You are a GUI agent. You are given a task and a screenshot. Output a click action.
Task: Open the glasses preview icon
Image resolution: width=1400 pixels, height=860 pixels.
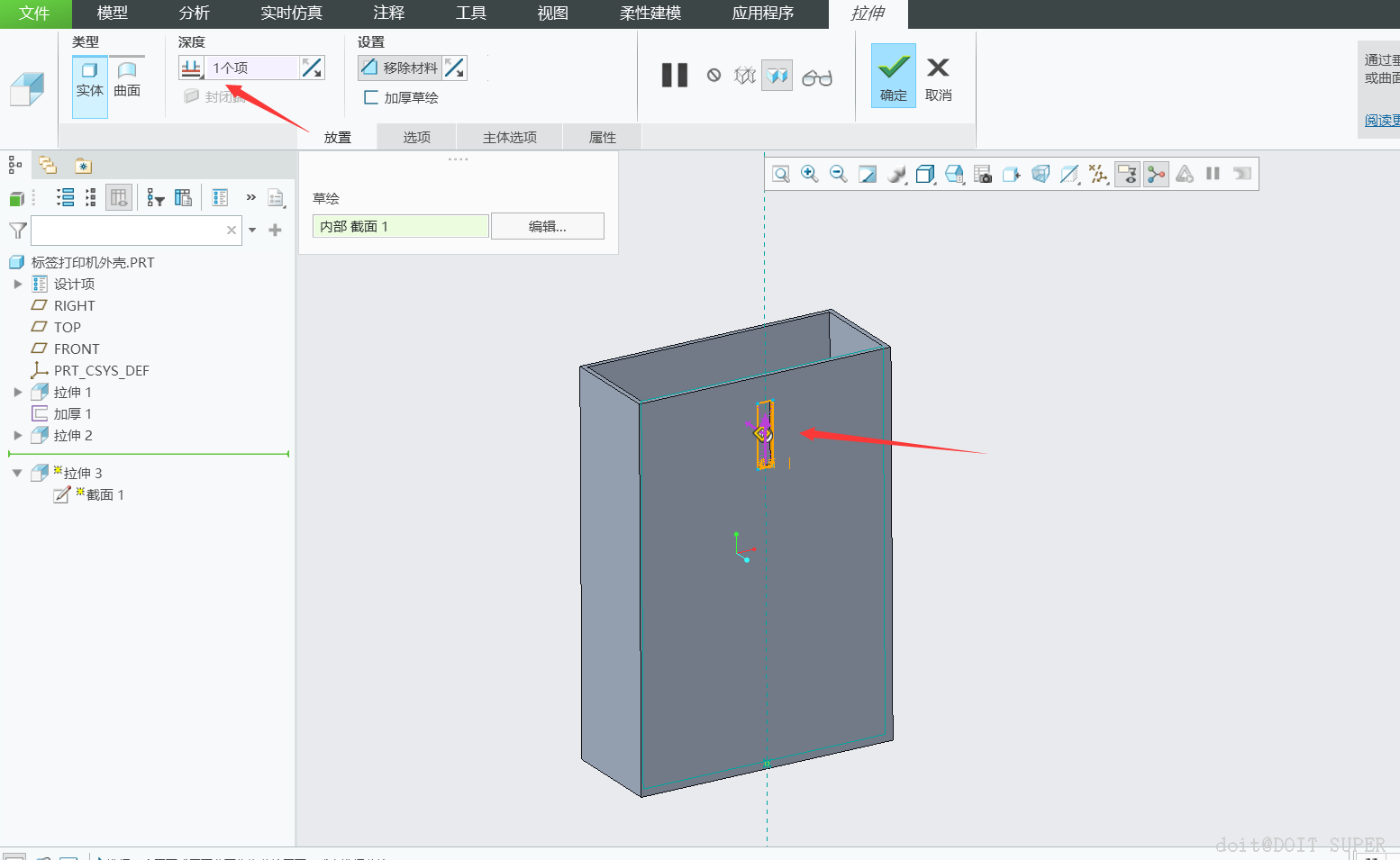pos(816,77)
